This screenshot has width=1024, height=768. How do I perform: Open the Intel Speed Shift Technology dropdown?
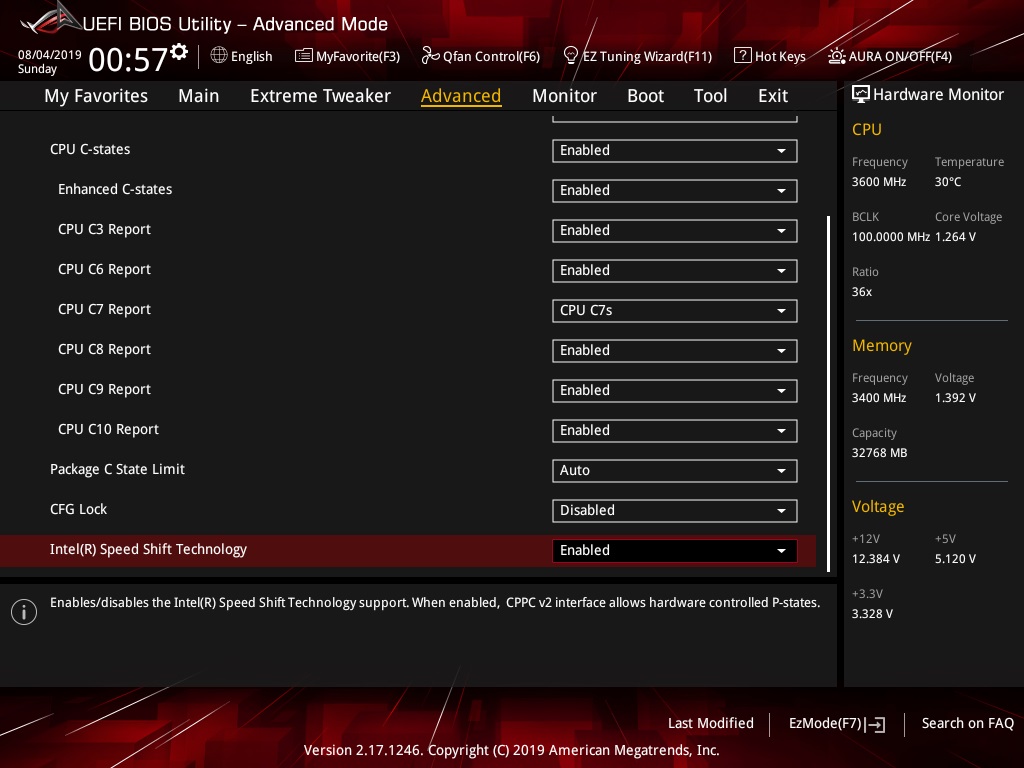click(675, 551)
